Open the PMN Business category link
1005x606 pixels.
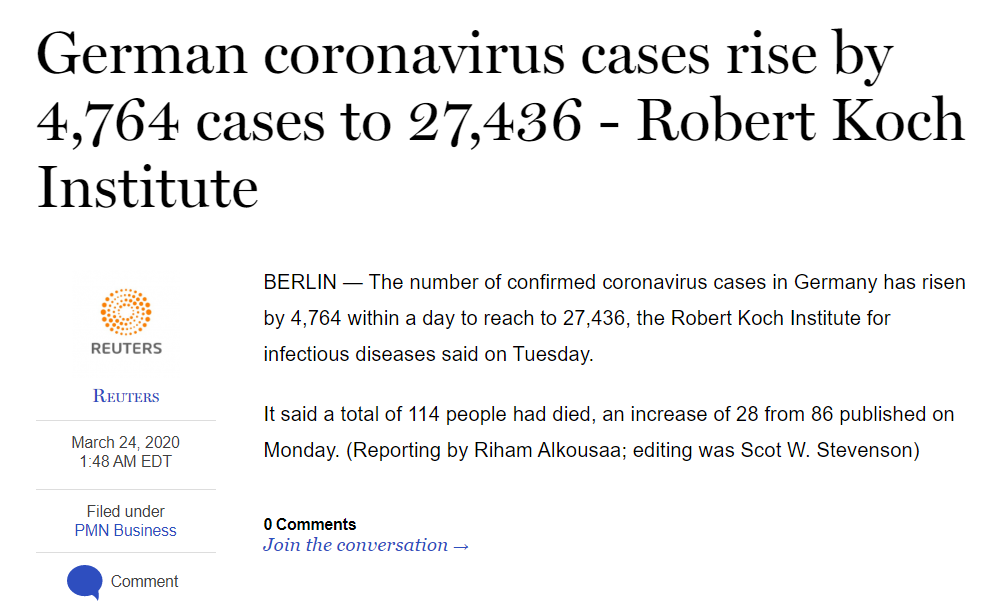[126, 531]
